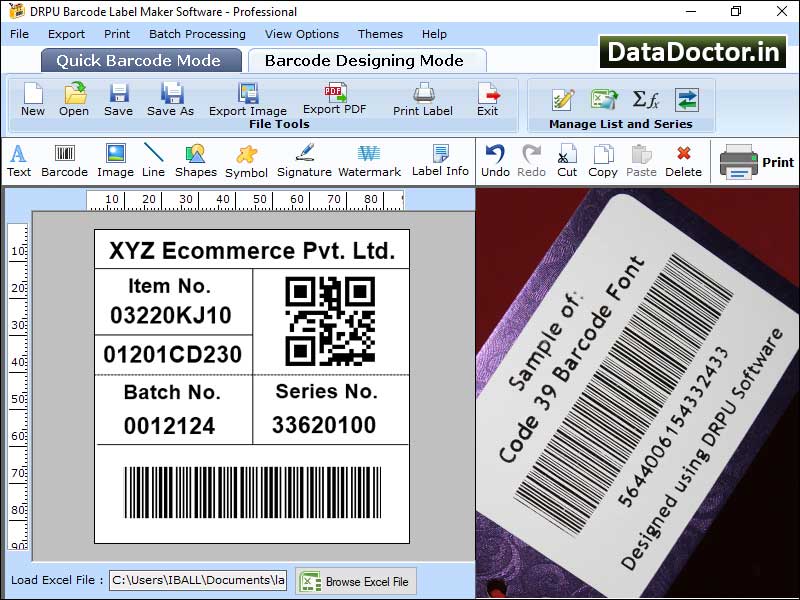
Task: Cut the selected element
Action: pos(567,160)
